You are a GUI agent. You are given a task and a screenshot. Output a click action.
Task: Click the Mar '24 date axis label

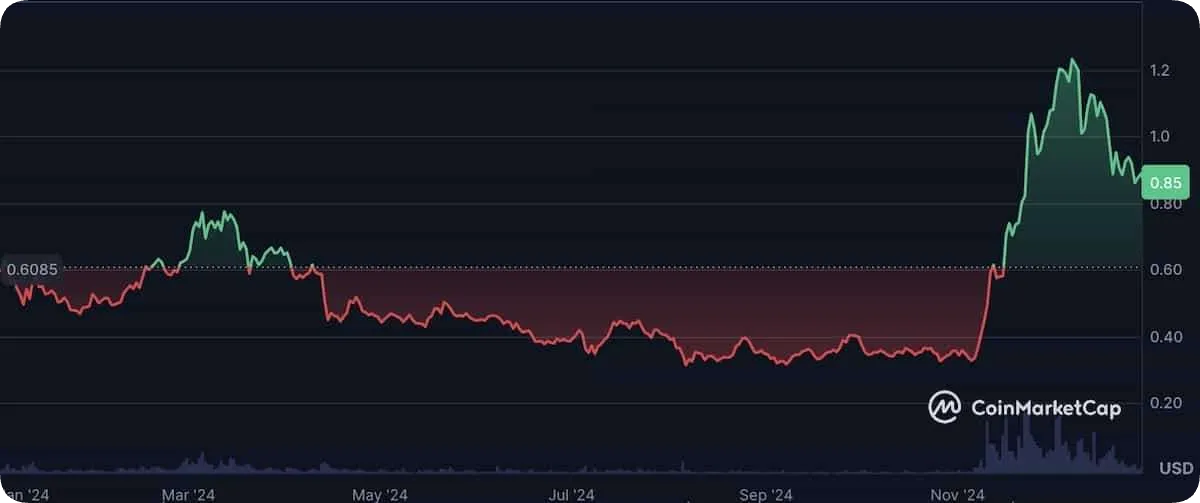tap(189, 495)
